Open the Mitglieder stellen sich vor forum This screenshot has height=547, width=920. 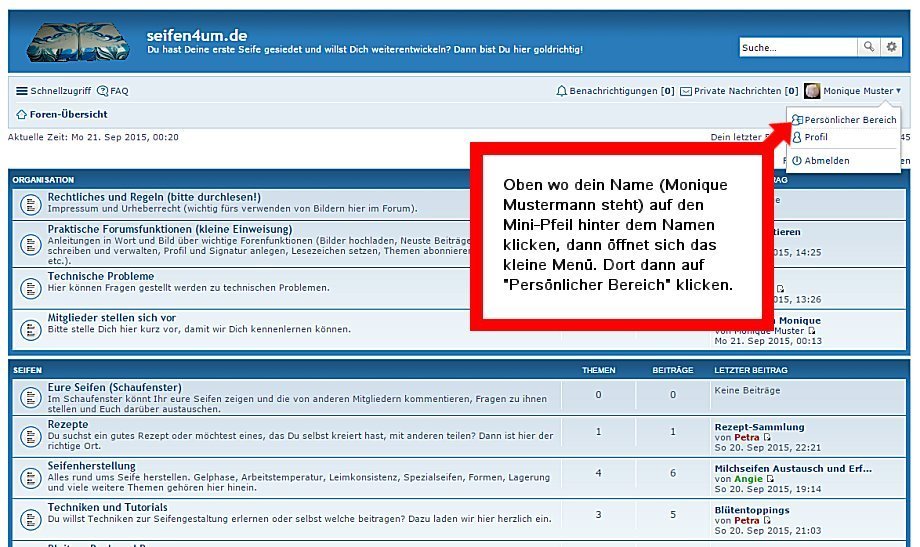click(111, 318)
